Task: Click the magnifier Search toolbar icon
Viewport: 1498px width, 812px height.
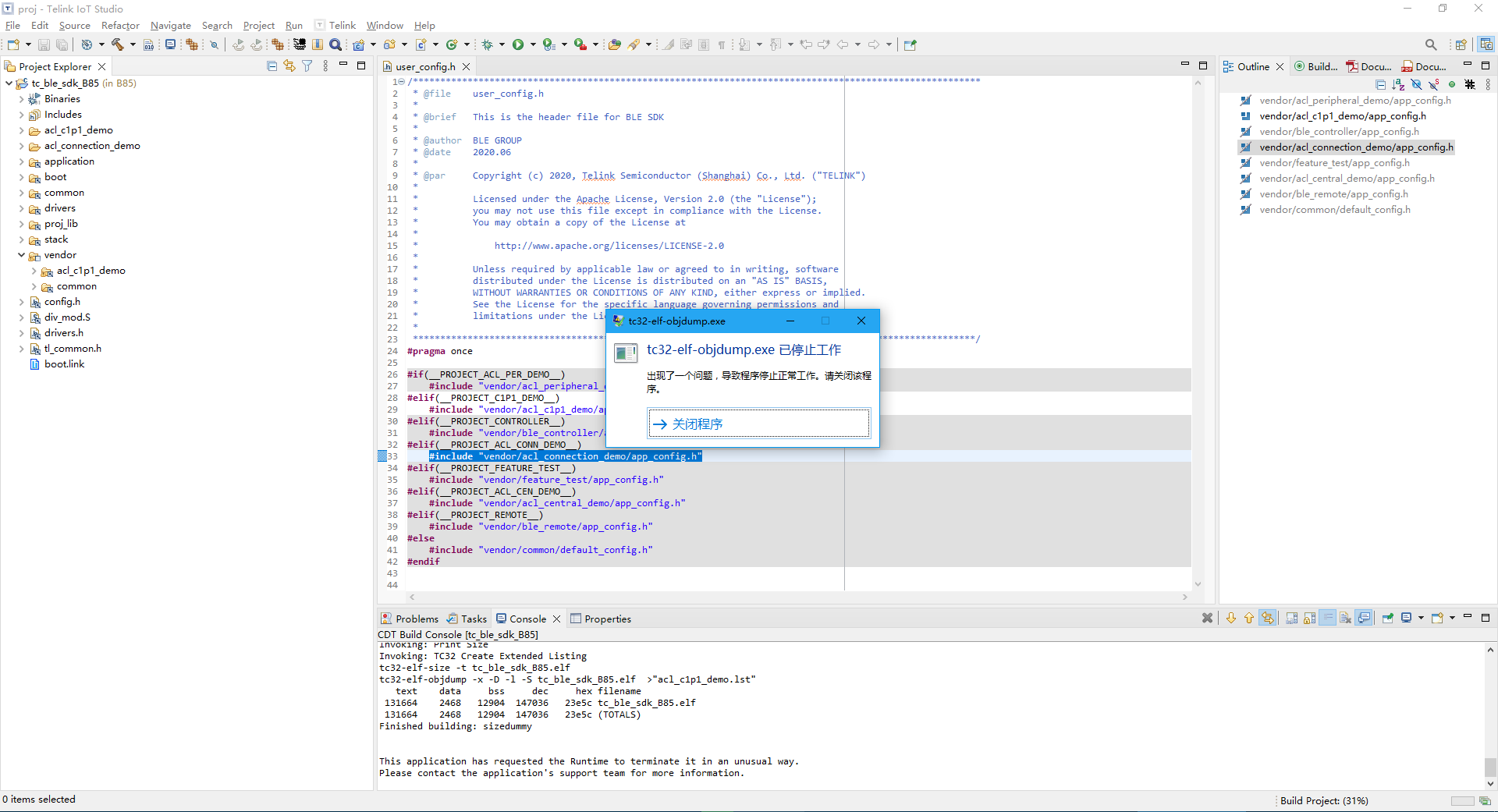Action: [335, 44]
